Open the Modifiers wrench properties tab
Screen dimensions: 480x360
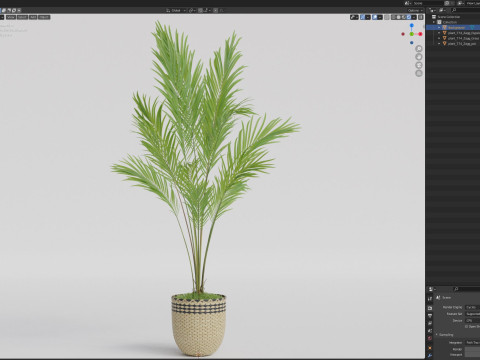point(430,355)
